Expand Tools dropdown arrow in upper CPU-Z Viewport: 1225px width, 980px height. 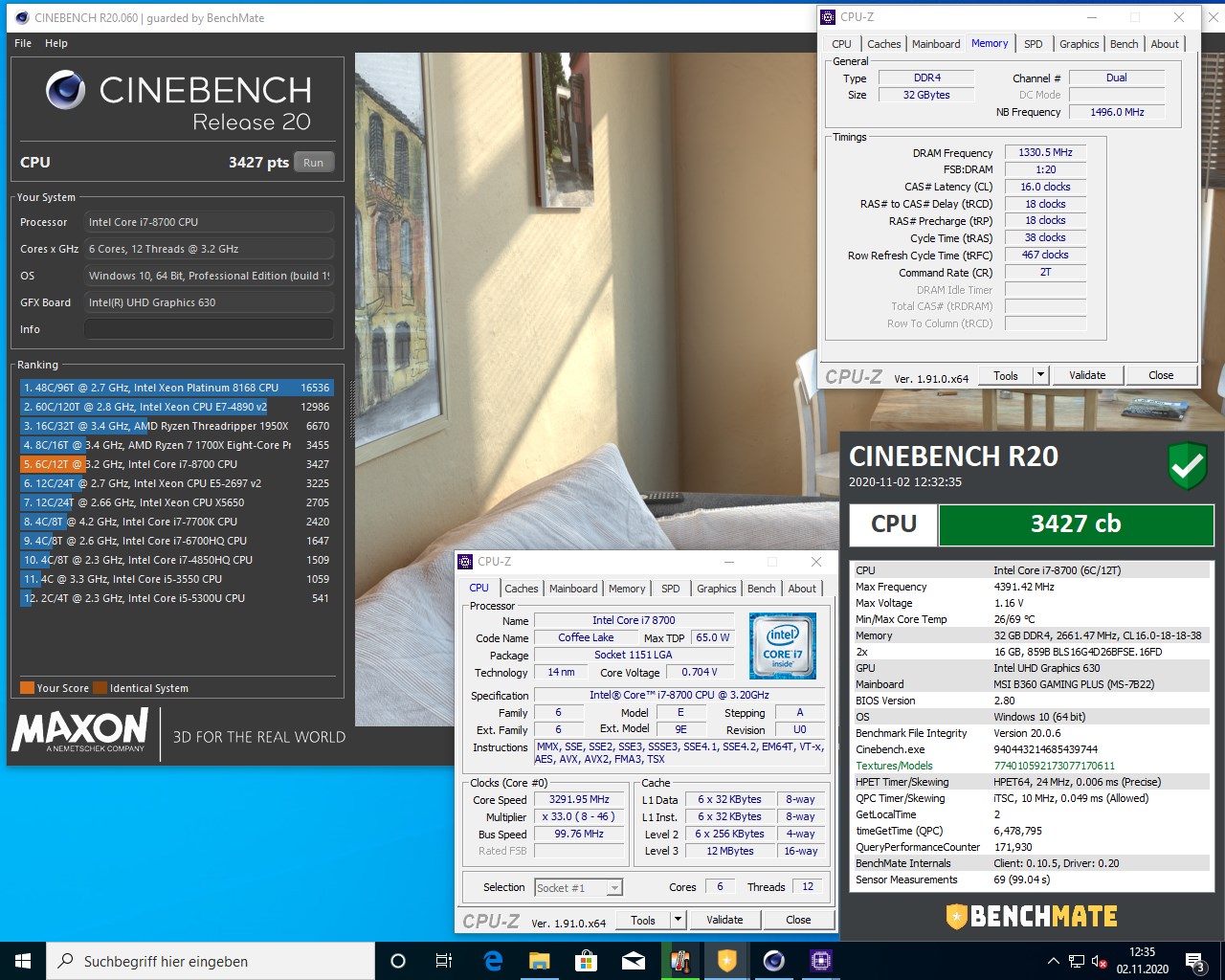click(x=1041, y=375)
